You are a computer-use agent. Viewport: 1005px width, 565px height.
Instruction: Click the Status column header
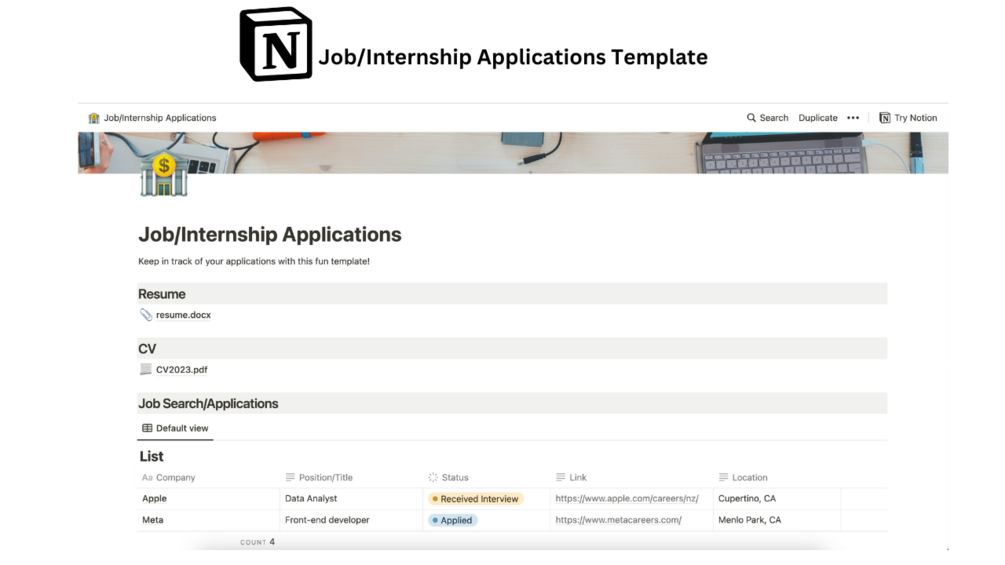[454, 478]
